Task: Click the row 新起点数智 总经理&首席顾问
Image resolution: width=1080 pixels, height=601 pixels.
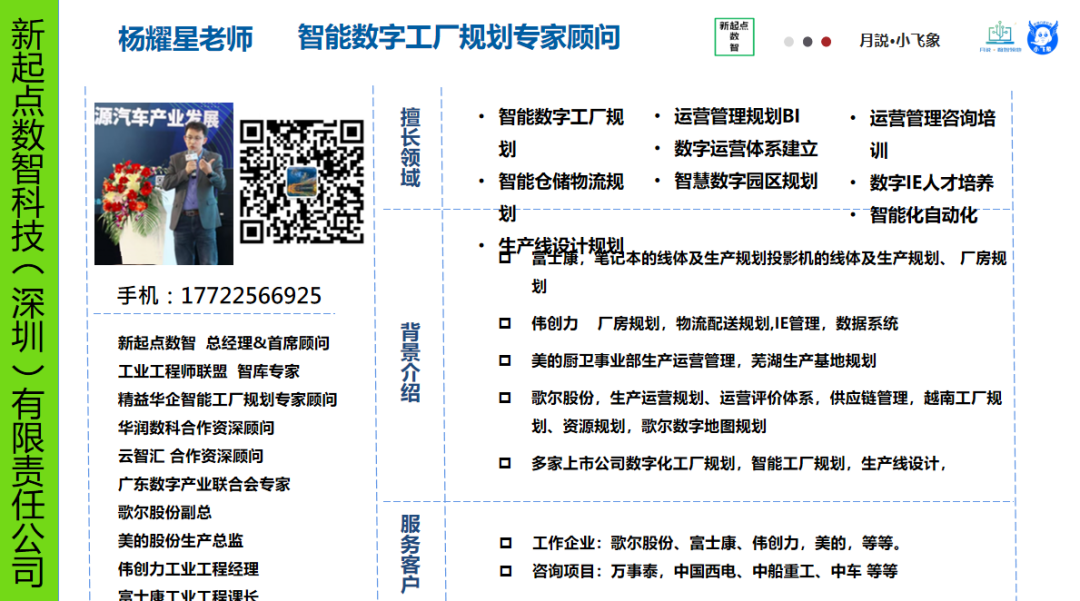Action: 223,343
